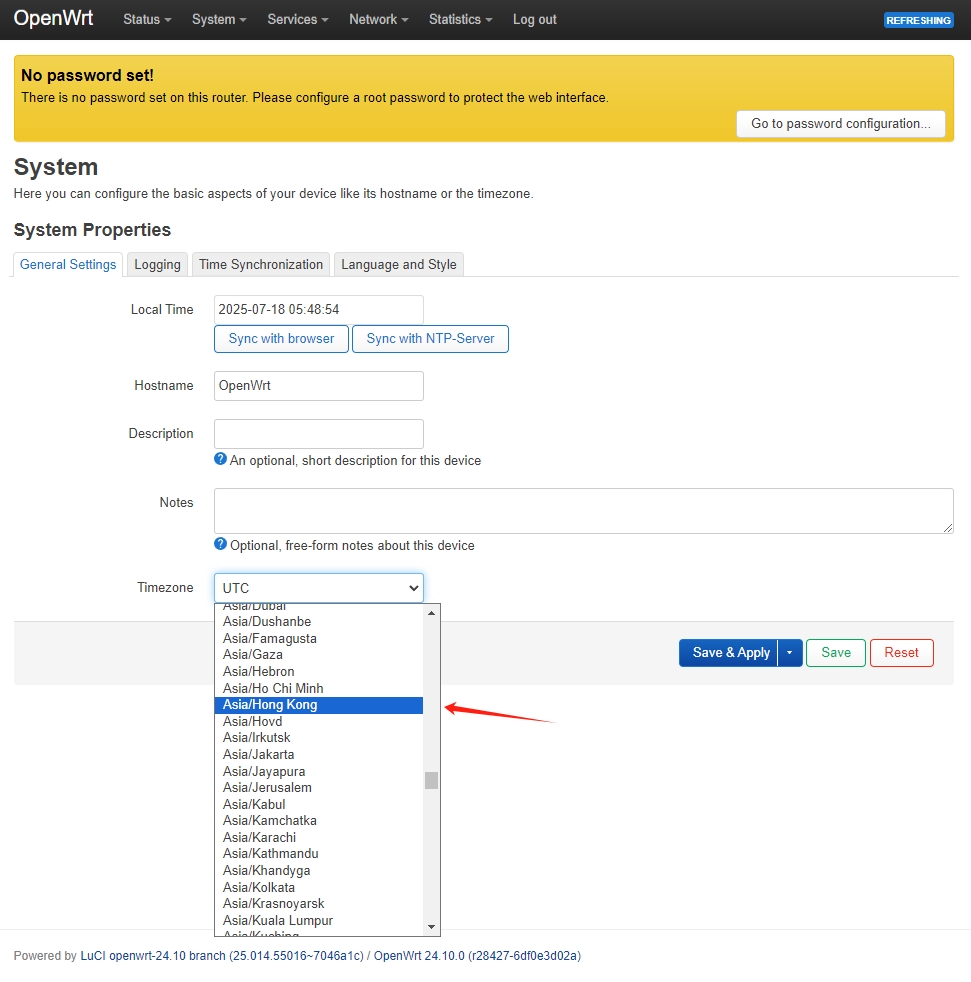Open the Status menu
Screen dimensions: 971x982
pos(147,19)
